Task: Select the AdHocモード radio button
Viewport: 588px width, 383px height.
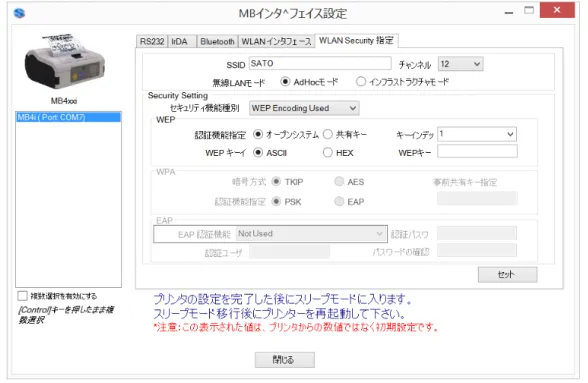Action: (285, 81)
